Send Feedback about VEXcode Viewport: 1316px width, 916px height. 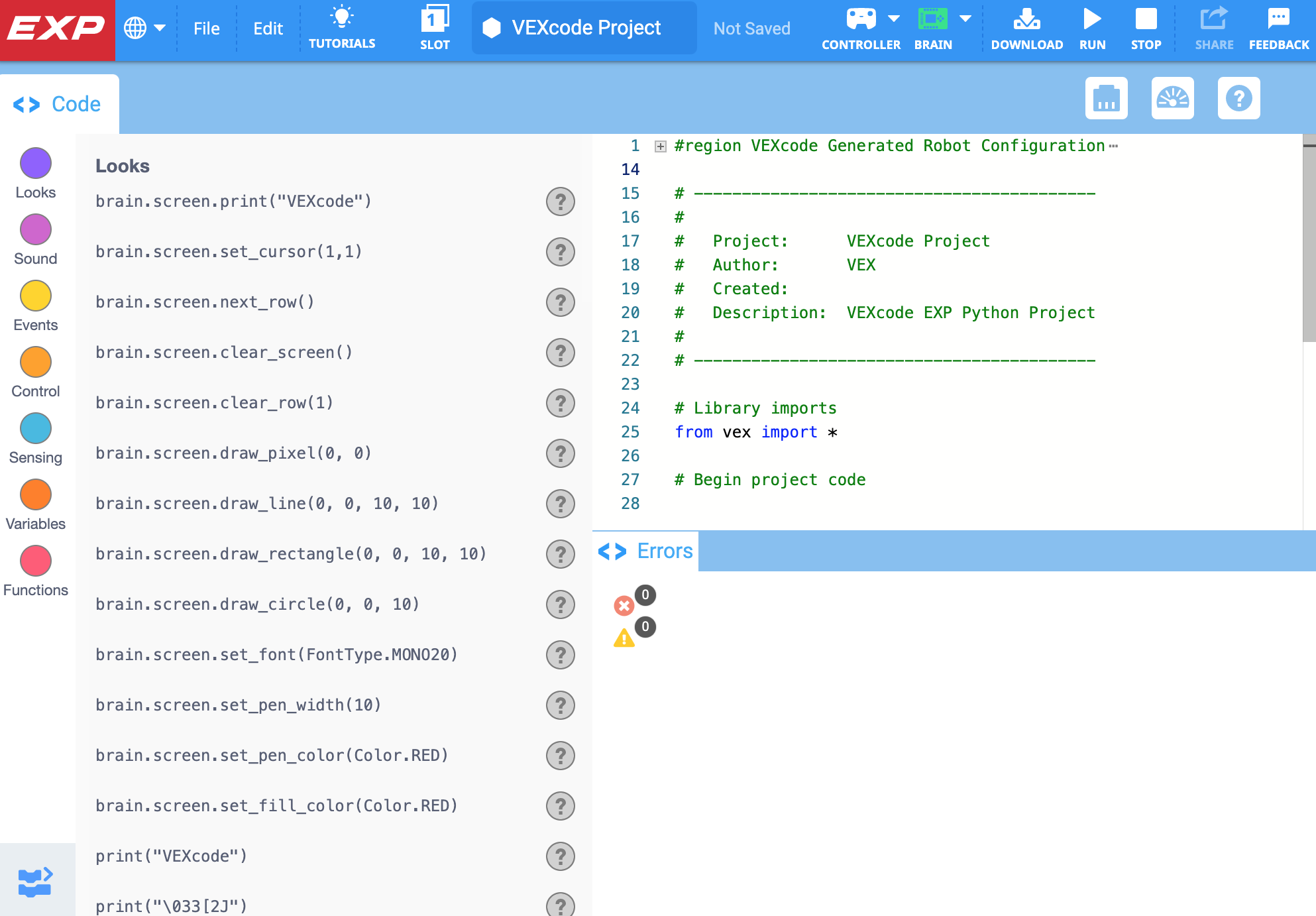[x=1278, y=28]
